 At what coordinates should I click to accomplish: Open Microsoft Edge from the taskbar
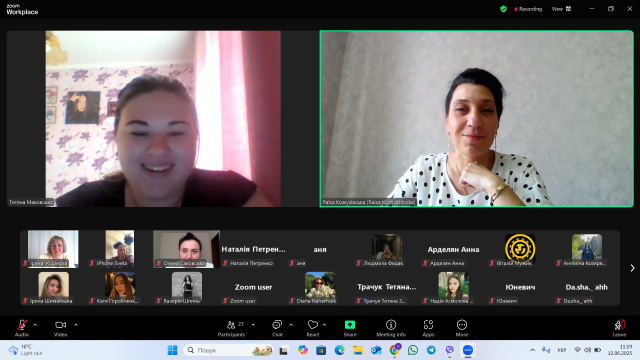pyautogui.click(x=339, y=350)
